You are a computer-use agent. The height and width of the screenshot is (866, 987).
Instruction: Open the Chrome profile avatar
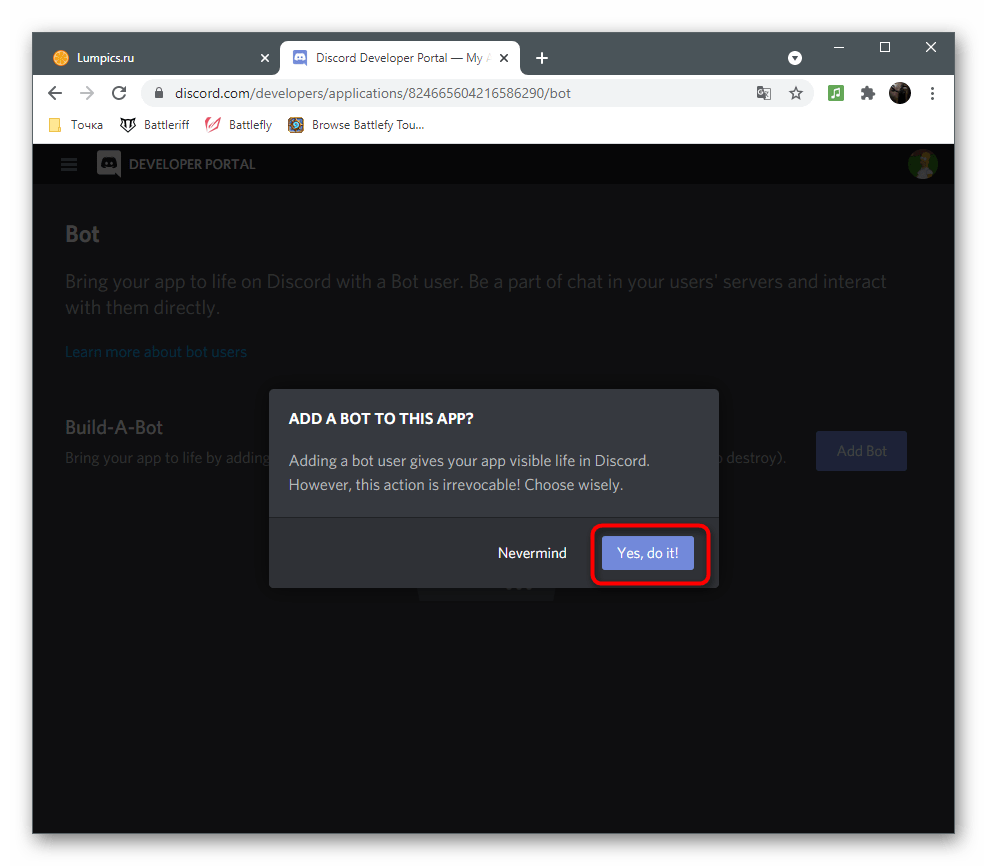click(x=900, y=93)
